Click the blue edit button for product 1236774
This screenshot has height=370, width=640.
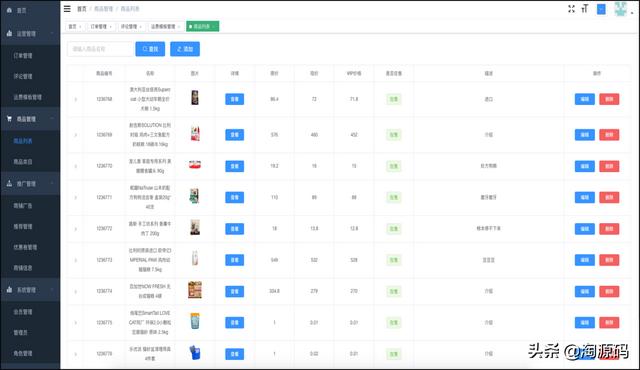pos(584,291)
